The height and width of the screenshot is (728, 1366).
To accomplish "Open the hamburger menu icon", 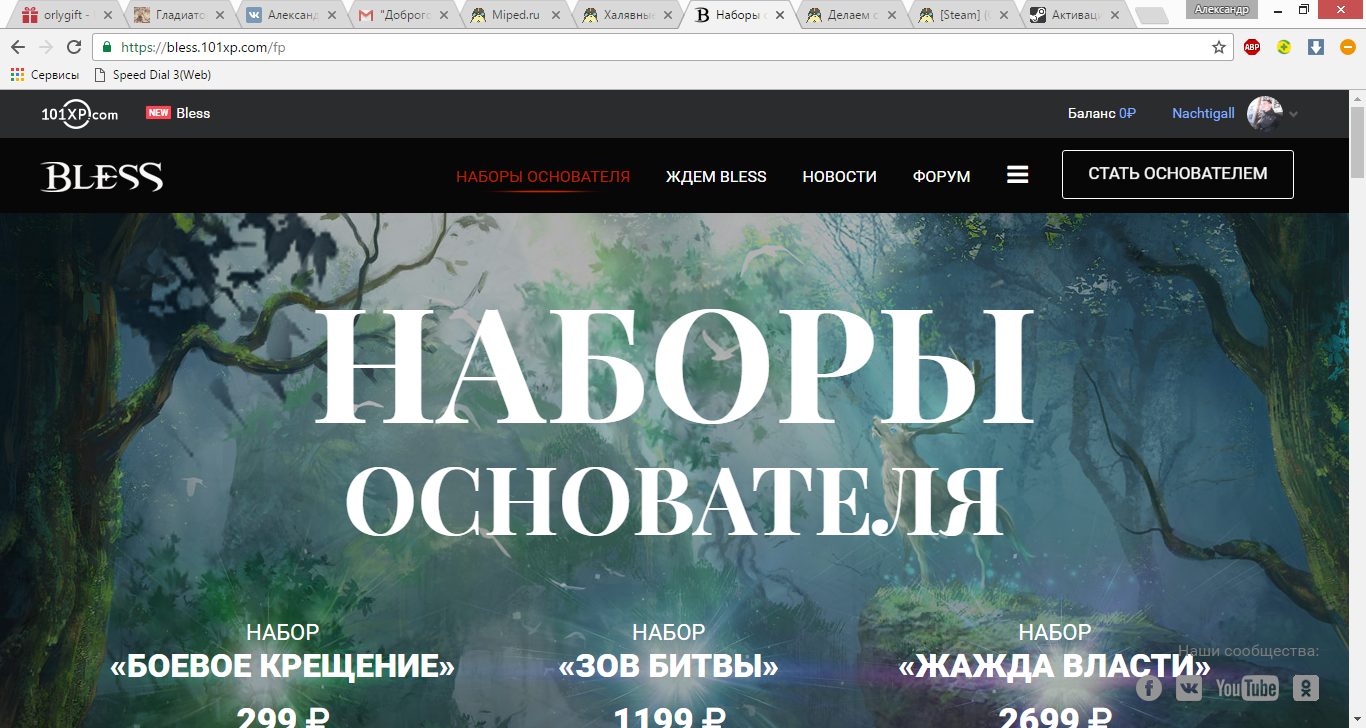I will pyautogui.click(x=1018, y=175).
